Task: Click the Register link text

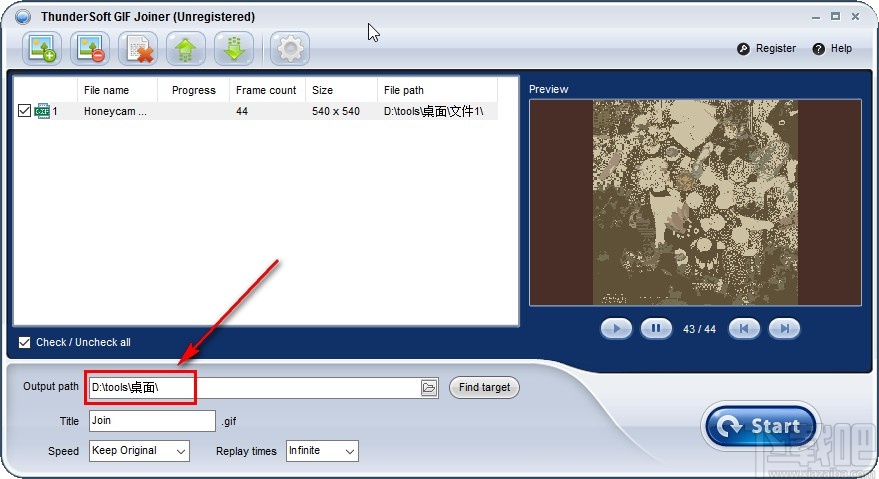Action: [776, 48]
